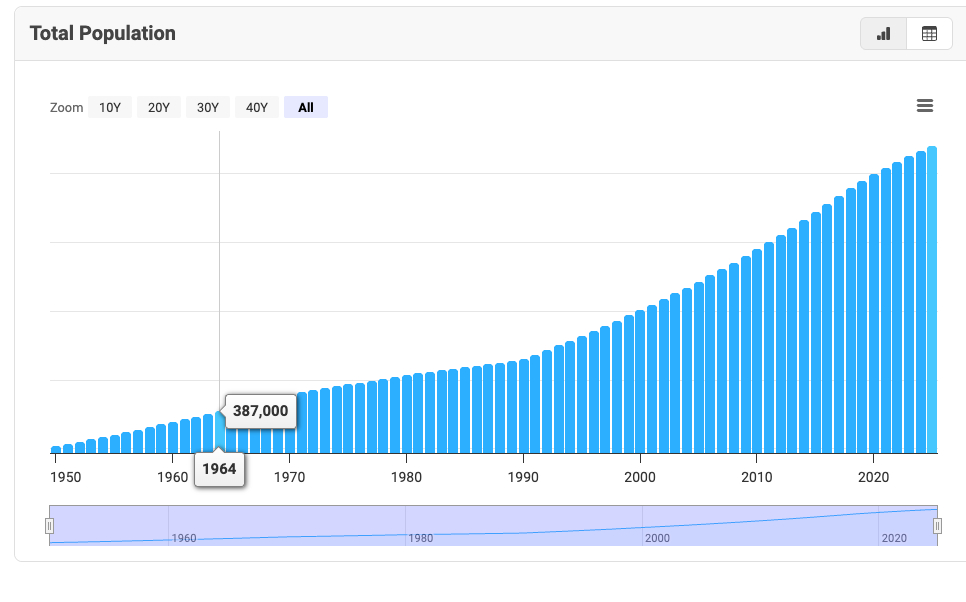
Task: Select the All zoom range
Action: pos(306,107)
